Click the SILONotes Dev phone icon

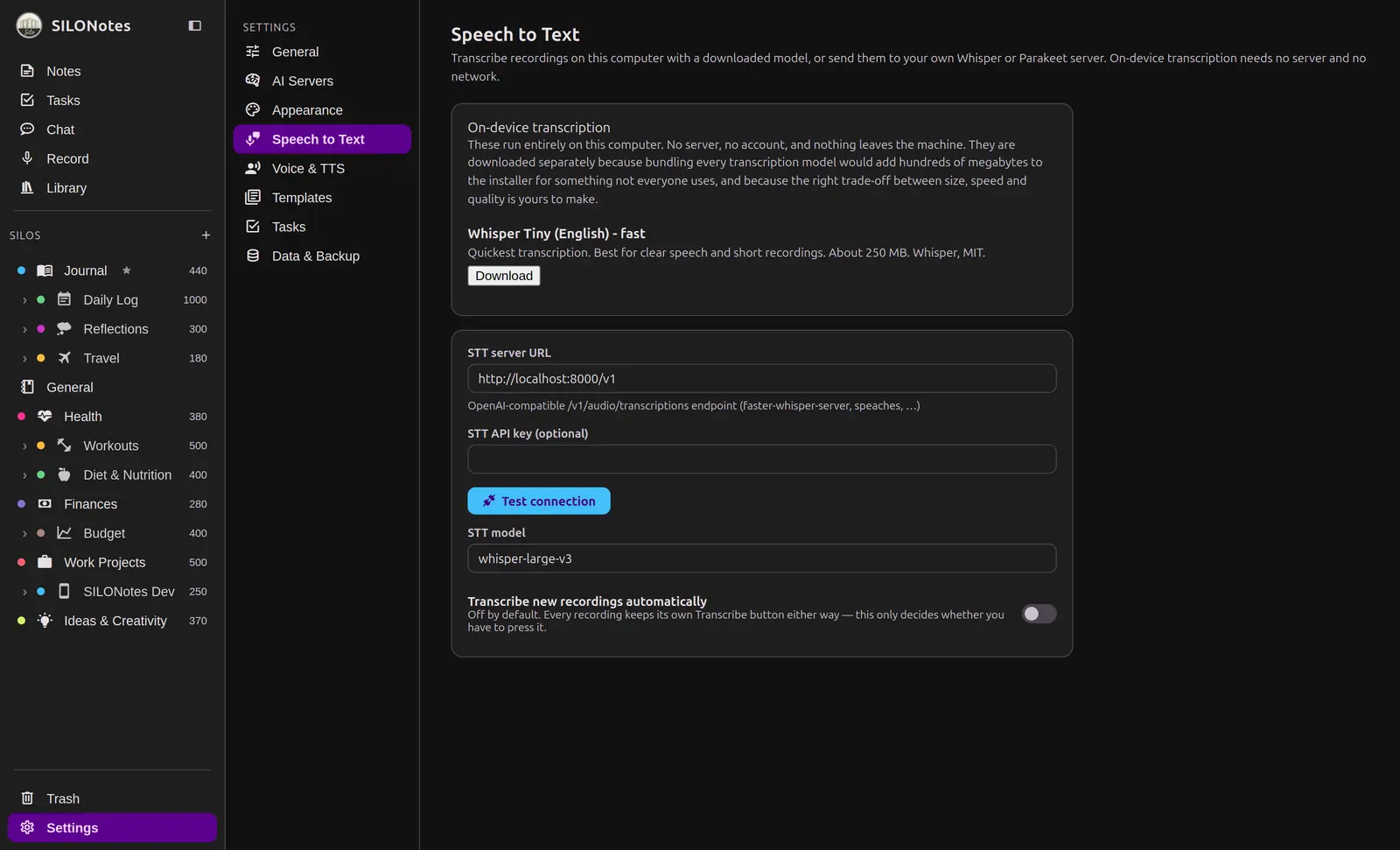pos(64,591)
